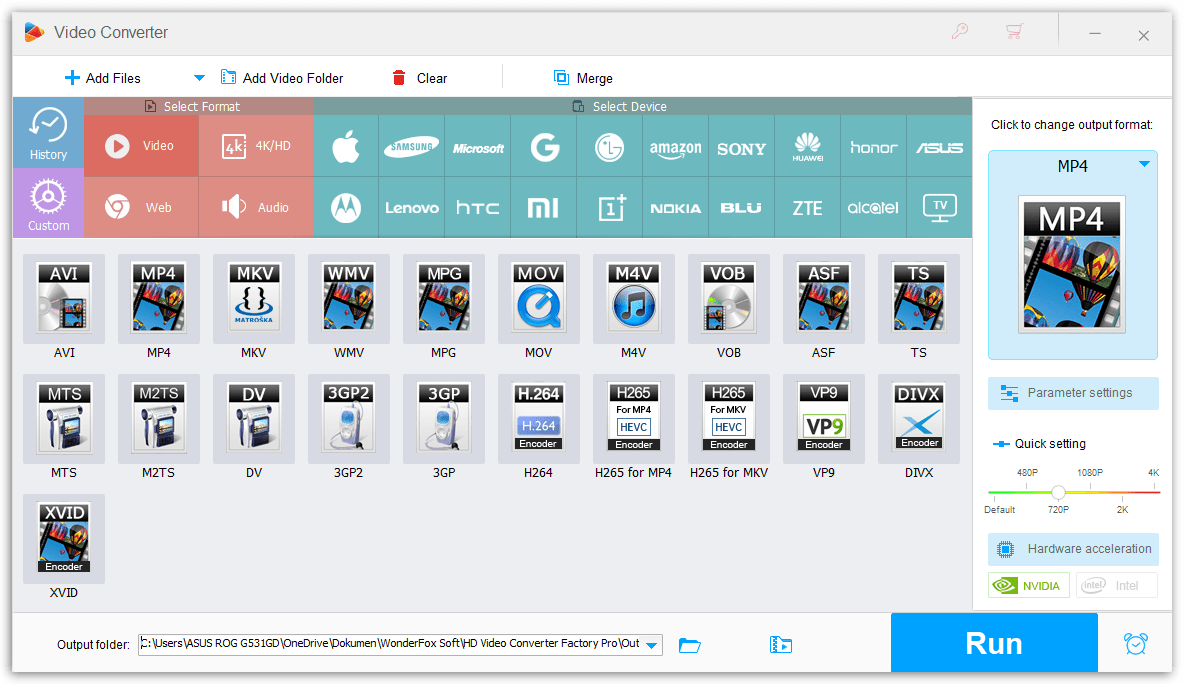Open Parameter settings

click(x=1073, y=393)
